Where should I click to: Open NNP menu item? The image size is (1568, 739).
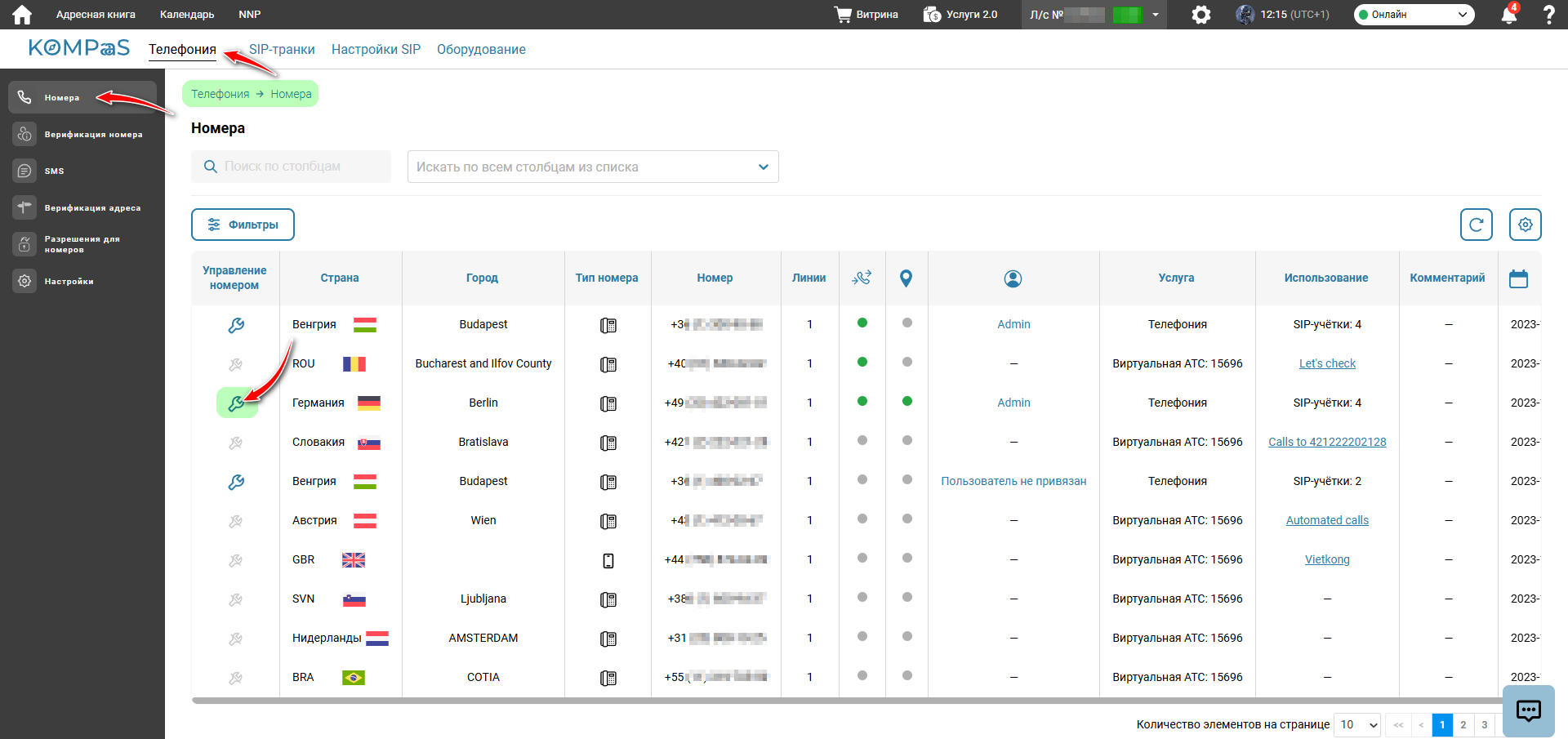click(249, 15)
